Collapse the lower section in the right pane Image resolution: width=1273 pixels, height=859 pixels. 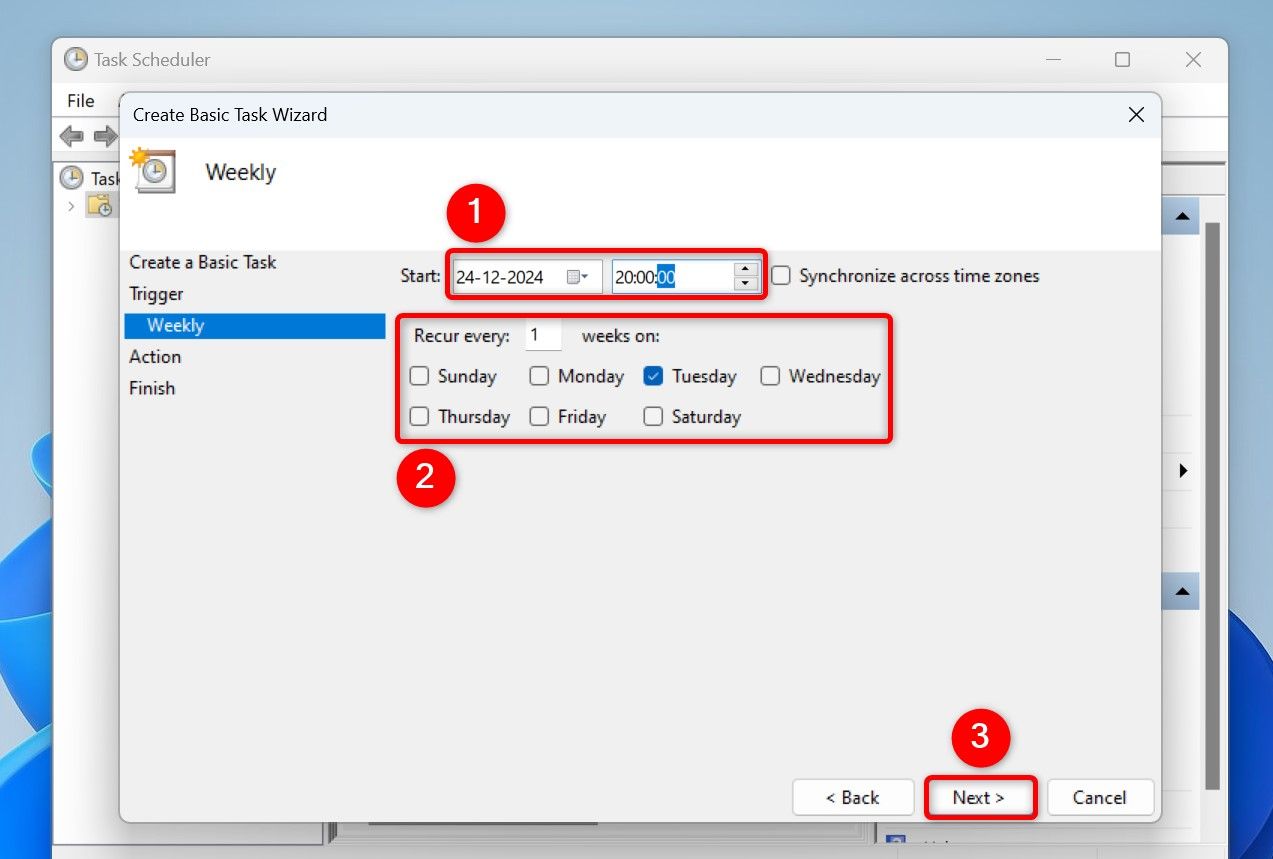coord(1183,591)
